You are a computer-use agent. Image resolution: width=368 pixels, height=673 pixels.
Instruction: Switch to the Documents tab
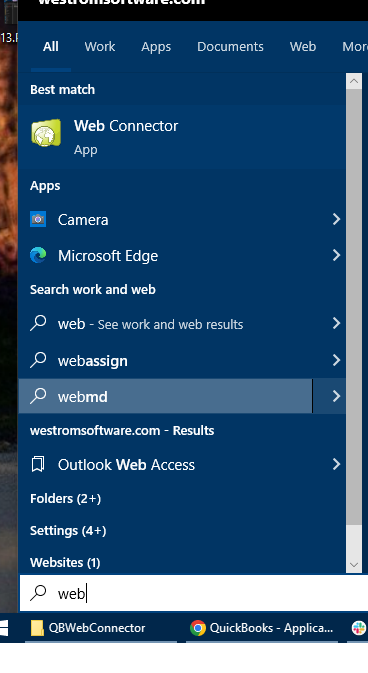[x=230, y=47]
